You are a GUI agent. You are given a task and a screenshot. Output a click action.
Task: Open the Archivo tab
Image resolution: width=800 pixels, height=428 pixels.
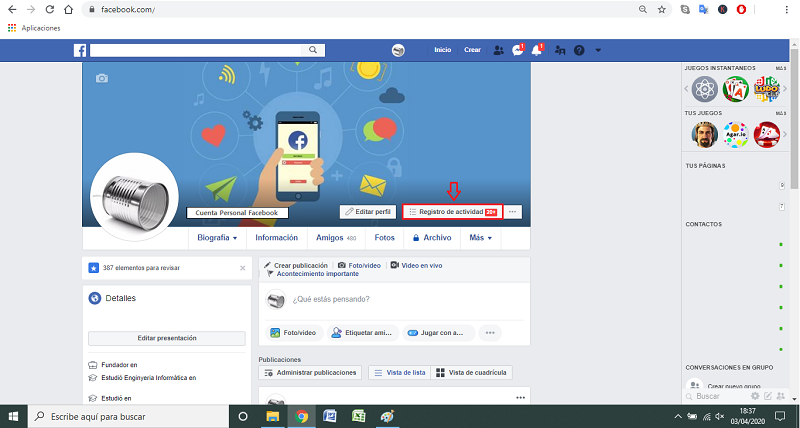432,238
